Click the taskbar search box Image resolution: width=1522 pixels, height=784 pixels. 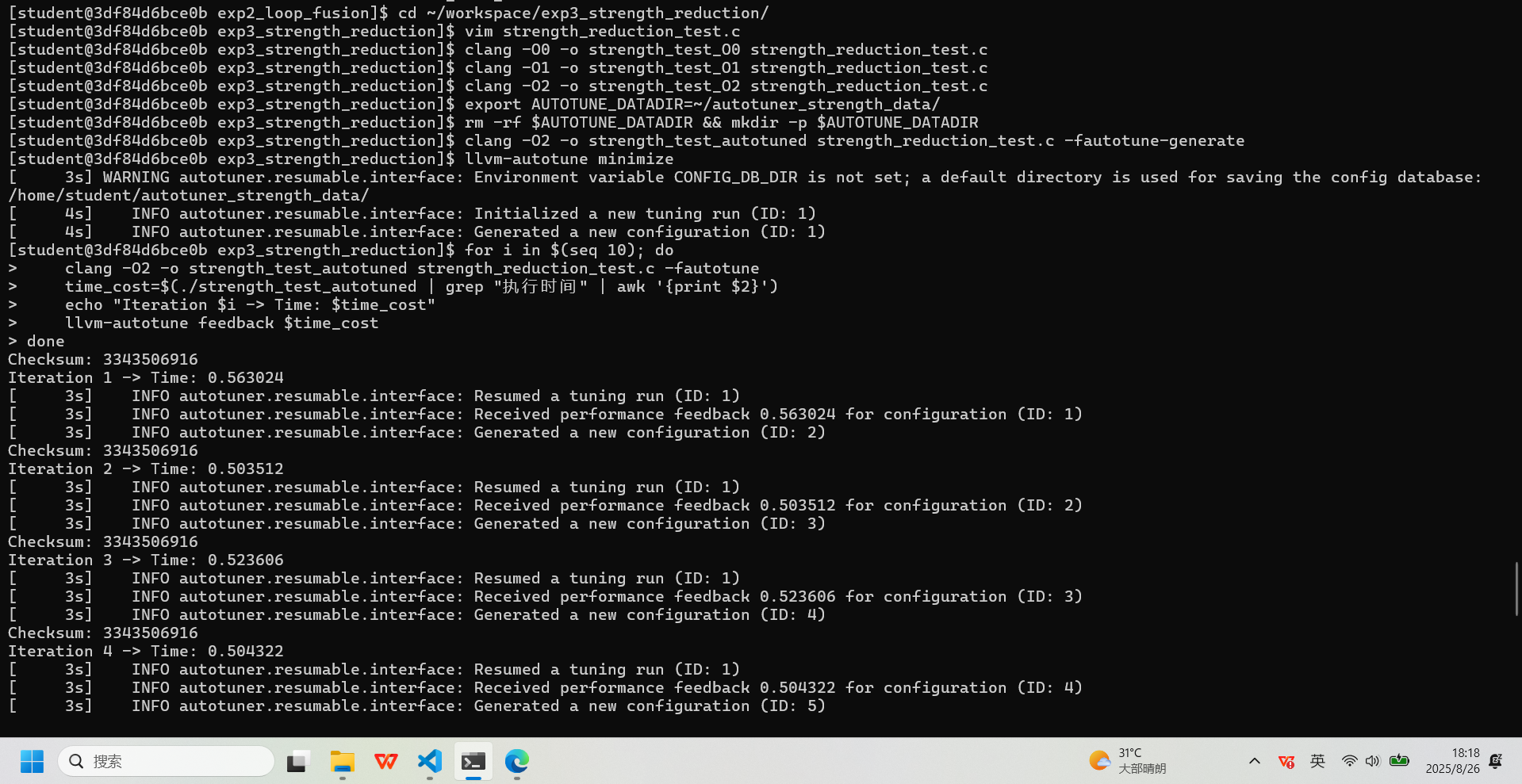tap(167, 762)
